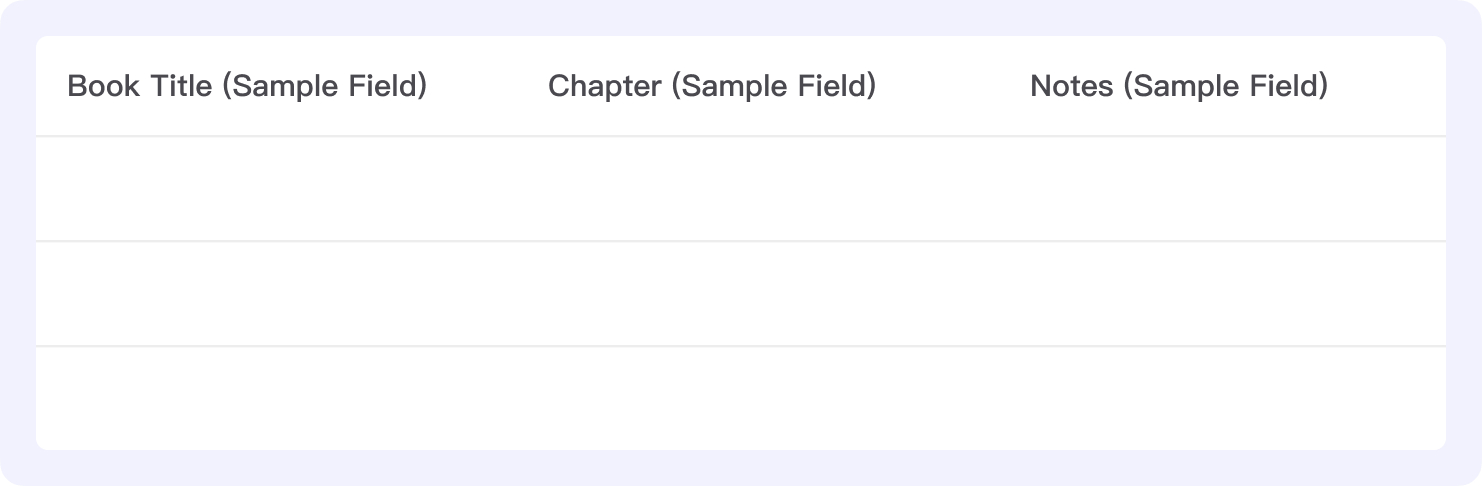The image size is (1482, 486).
Task: Click the Book Title (Sample Field) column header
Action: click(x=247, y=86)
